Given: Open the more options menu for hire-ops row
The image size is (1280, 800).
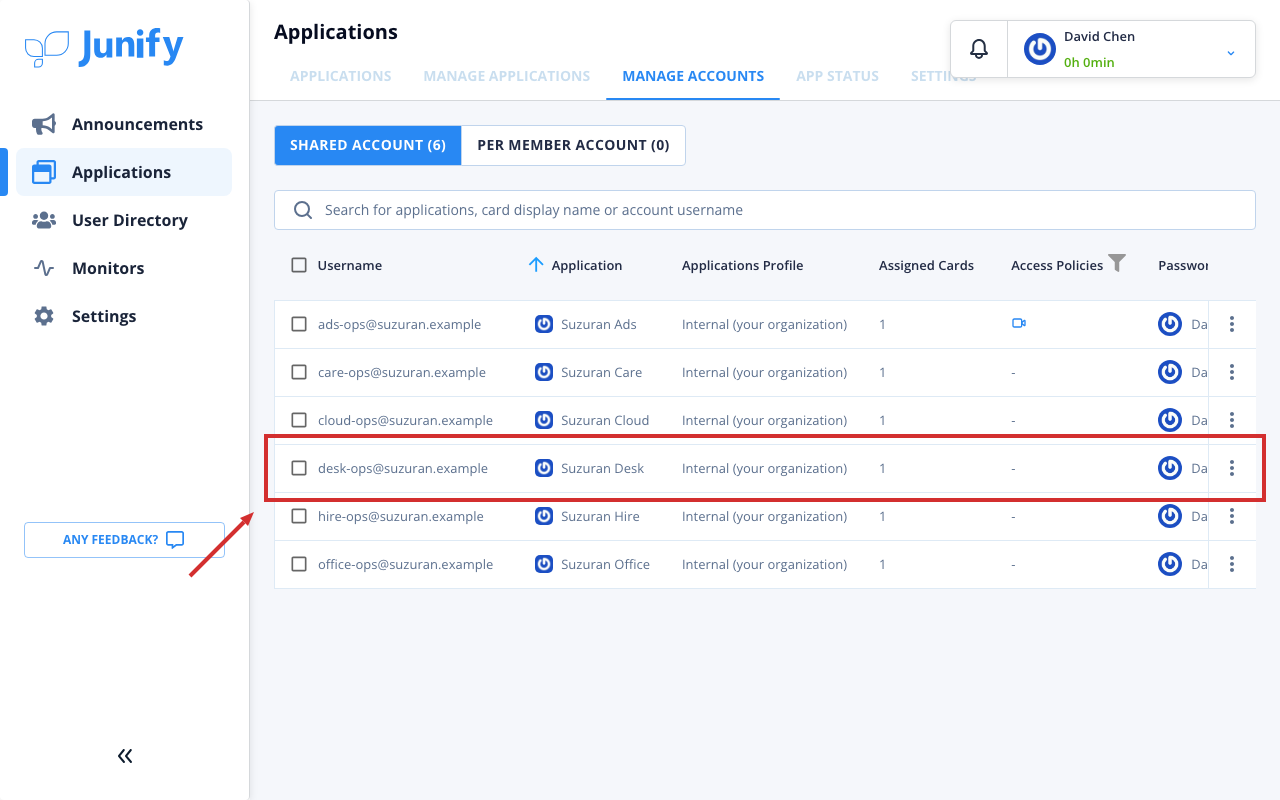Looking at the screenshot, I should [1232, 516].
